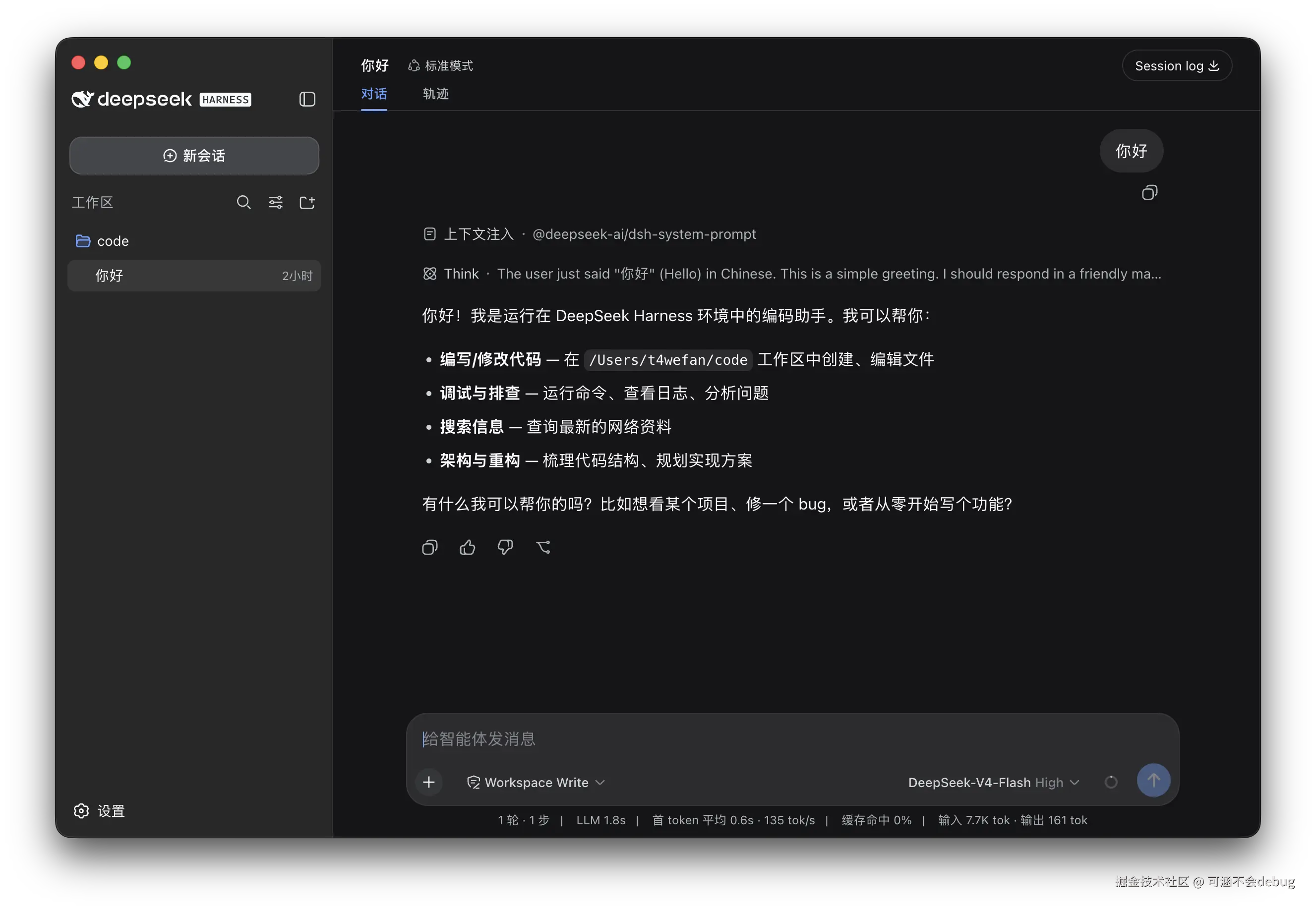The height and width of the screenshot is (911, 1316).
Task: Click the 2小时 timestamp on conversation
Action: tap(297, 276)
